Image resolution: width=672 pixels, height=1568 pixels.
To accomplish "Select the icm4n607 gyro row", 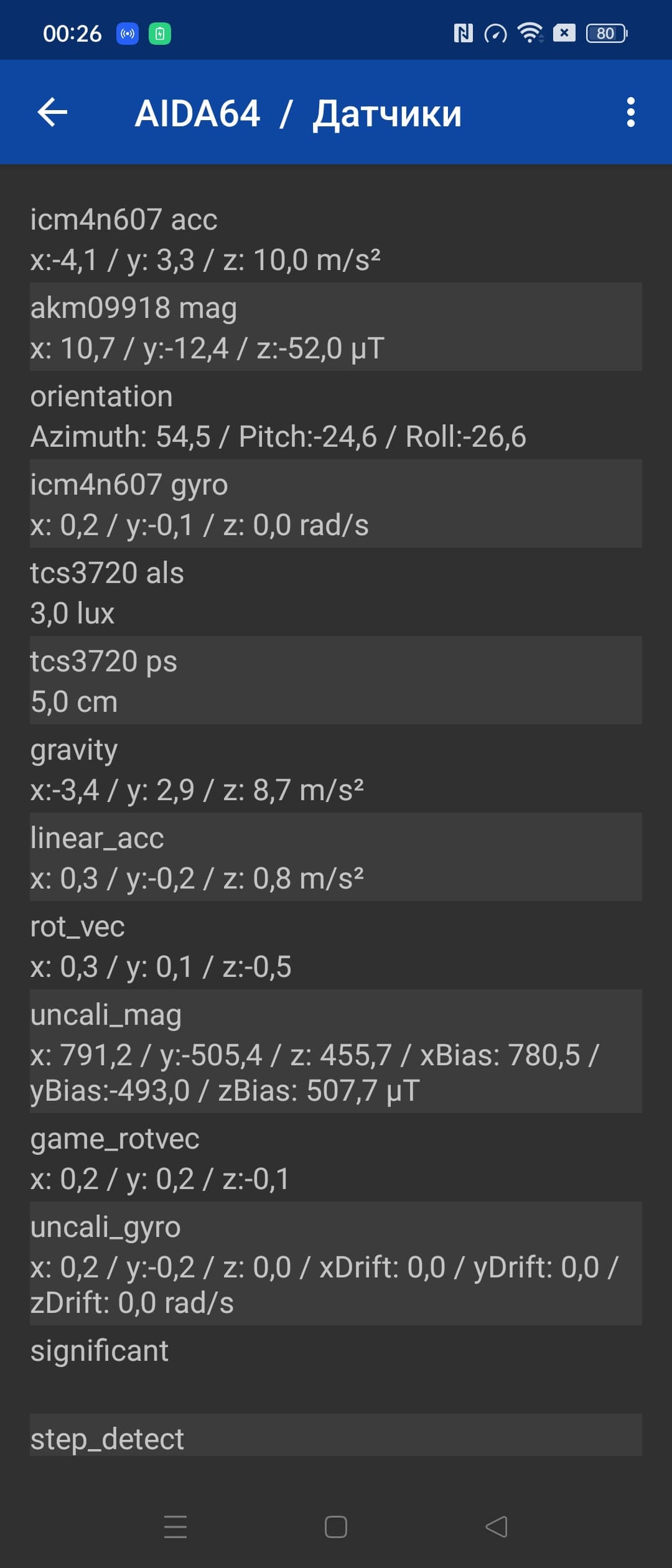I will coord(336,504).
